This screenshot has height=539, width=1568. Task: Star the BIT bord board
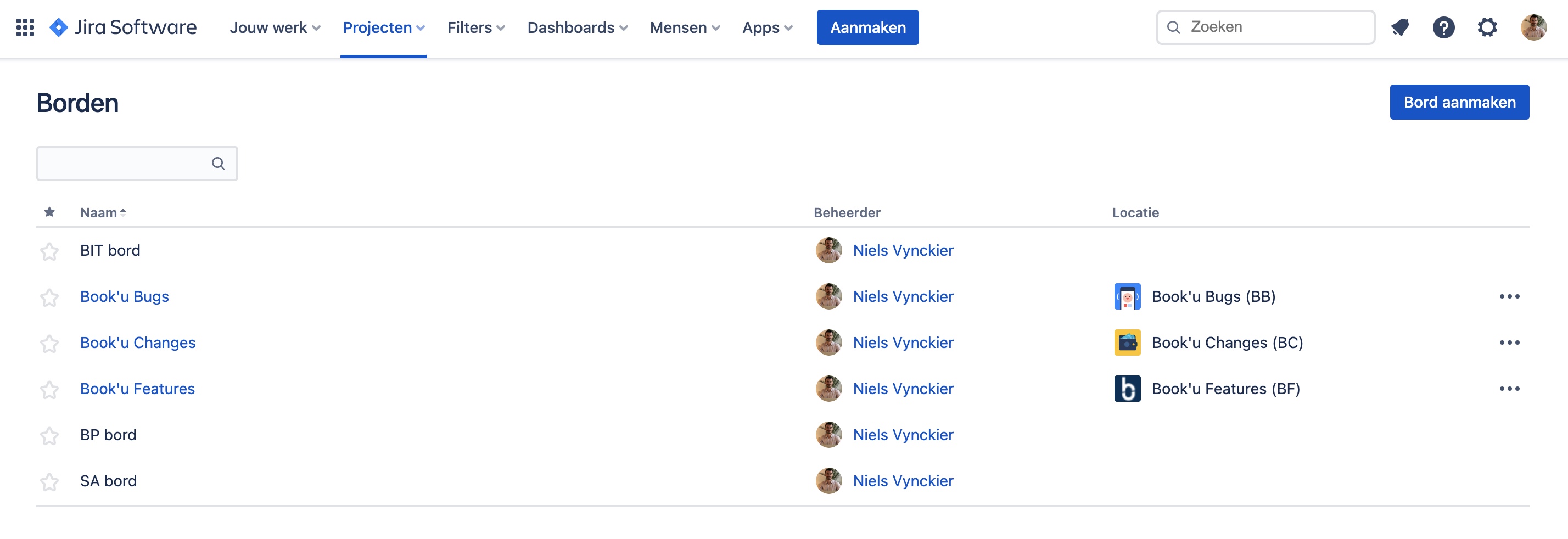(x=49, y=251)
